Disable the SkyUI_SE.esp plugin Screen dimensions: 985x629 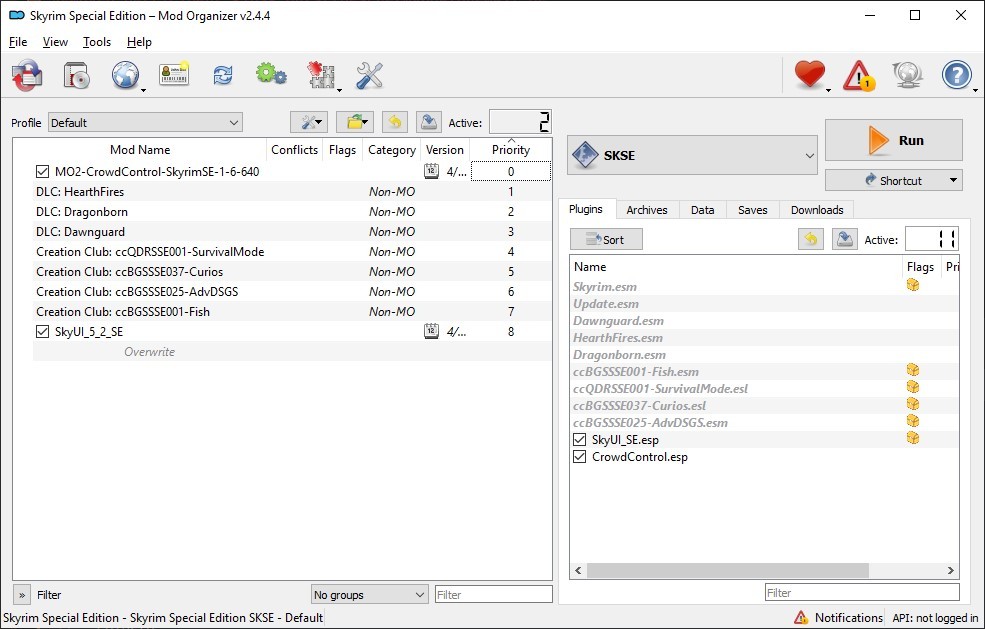[579, 439]
